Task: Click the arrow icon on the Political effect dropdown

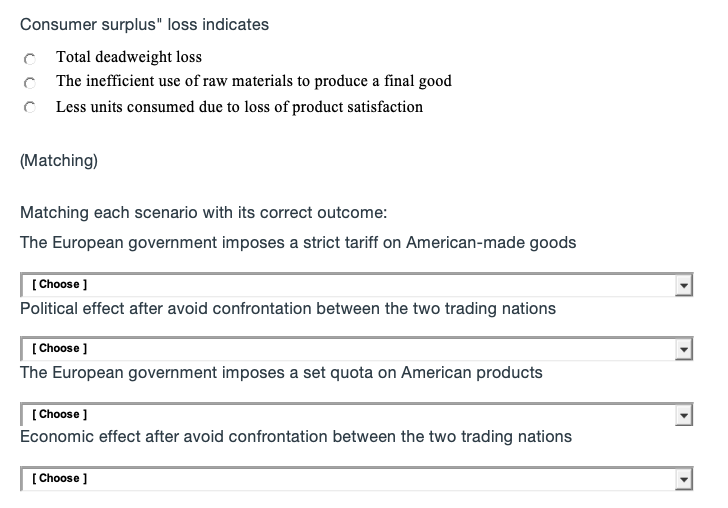Action: (x=684, y=349)
